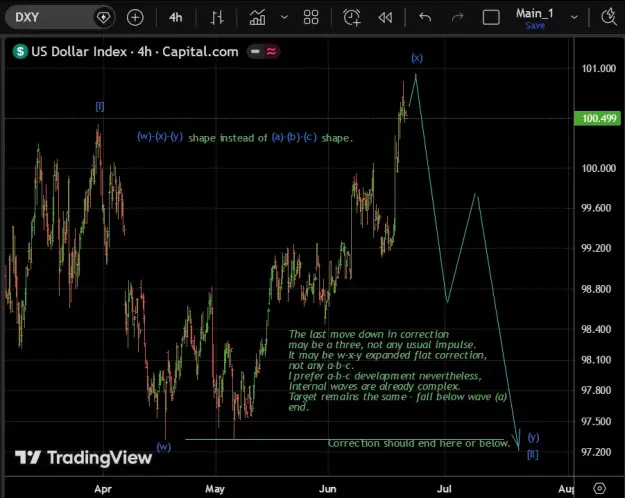Click the 99.200 price axis label
This screenshot has height=498, width=625.
pos(596,248)
